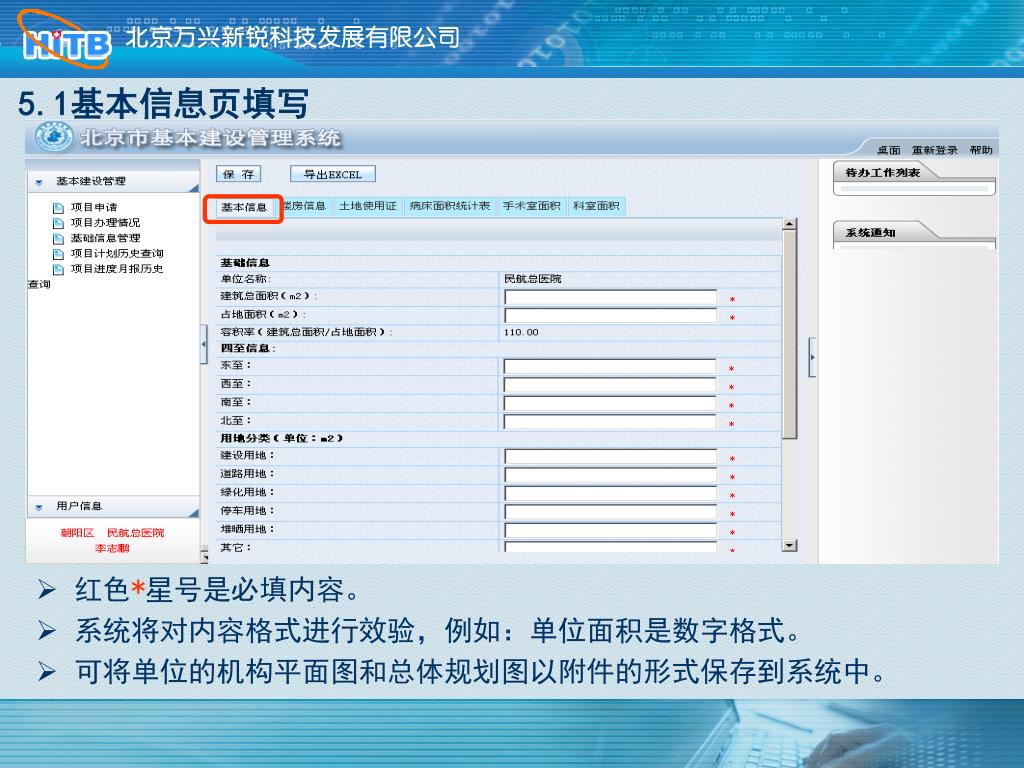This screenshot has width=1024, height=768.
Task: Open 项目计划历史查询 in the sidebar
Action: click(x=117, y=253)
